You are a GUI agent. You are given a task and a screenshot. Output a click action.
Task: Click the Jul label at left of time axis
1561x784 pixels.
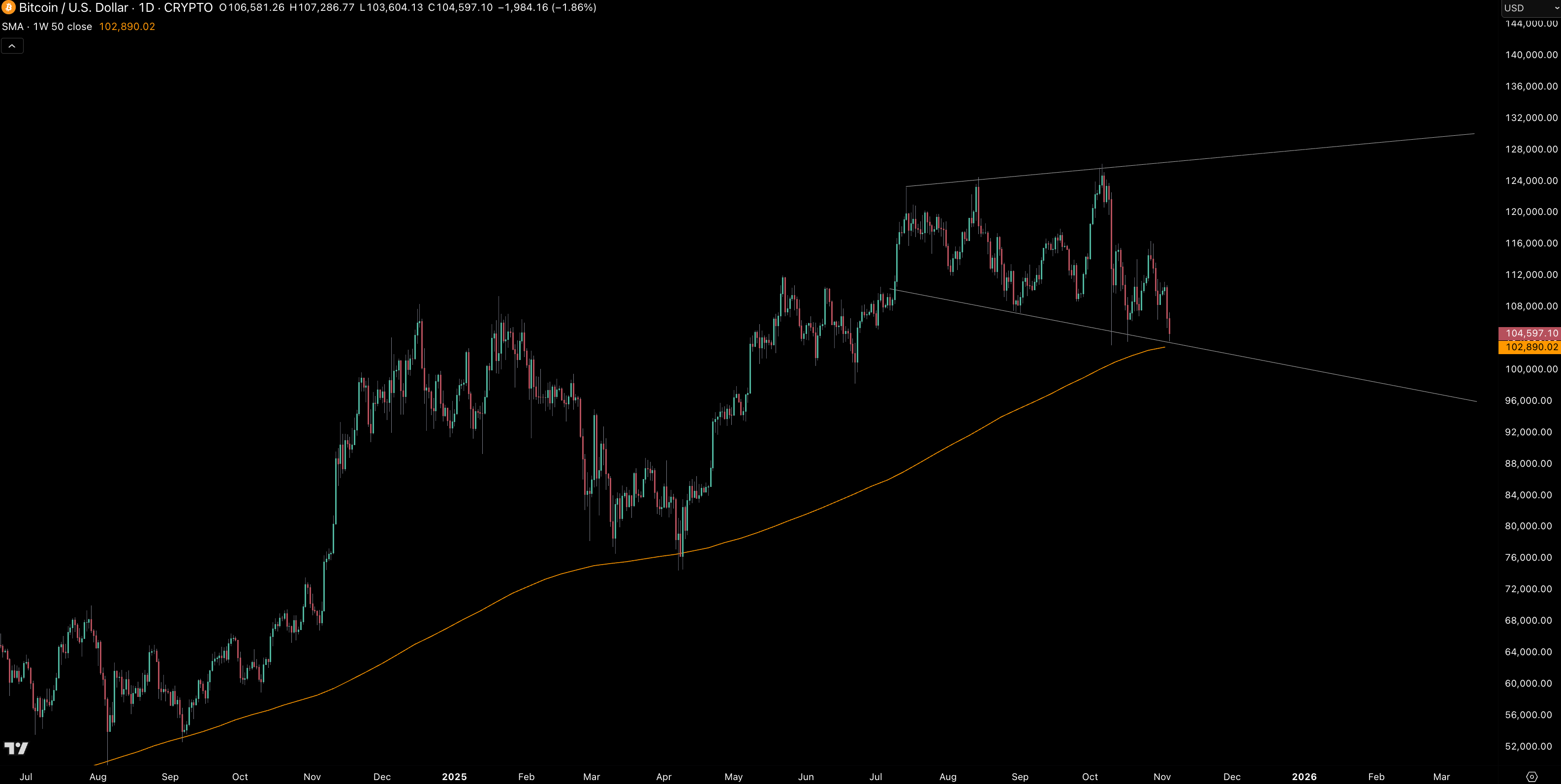pos(26,776)
